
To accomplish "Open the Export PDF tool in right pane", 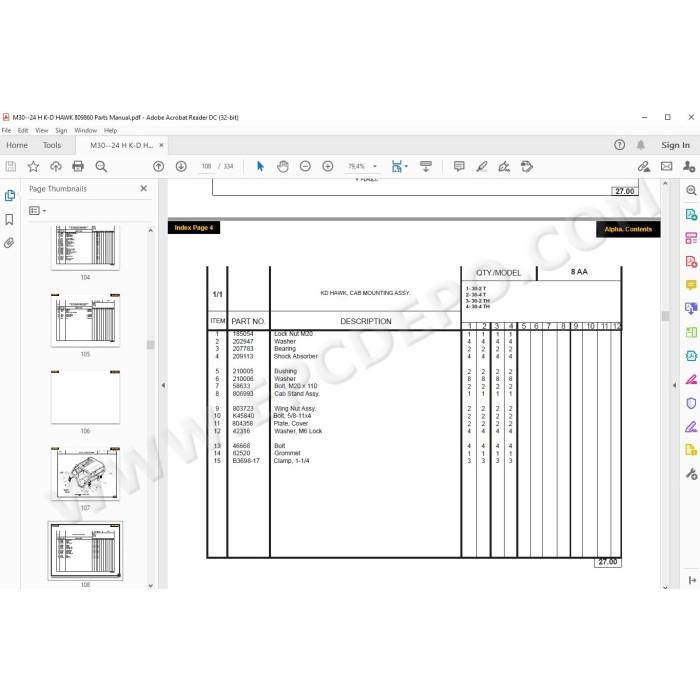I will tap(691, 215).
